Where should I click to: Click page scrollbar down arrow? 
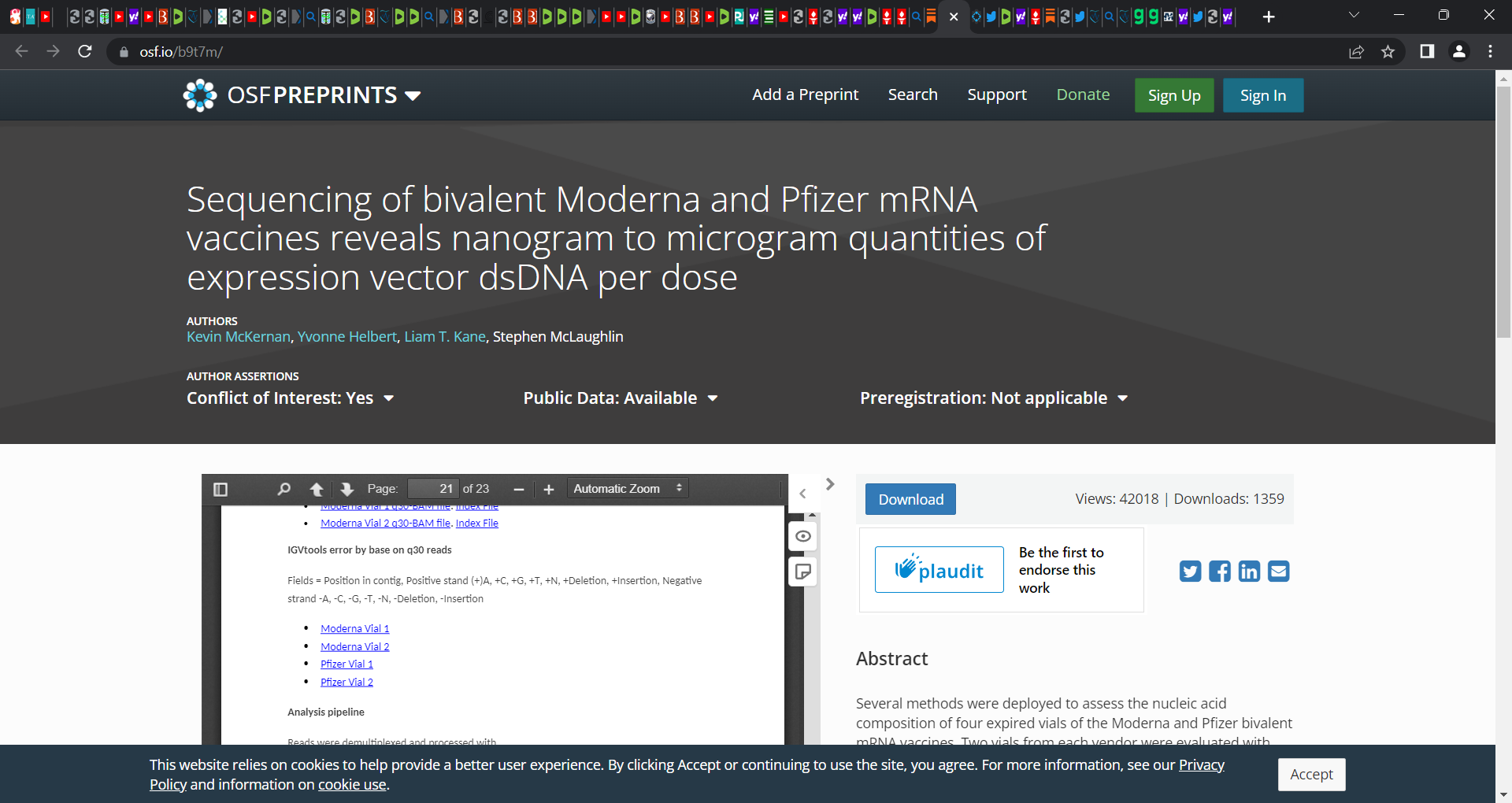[1503, 795]
